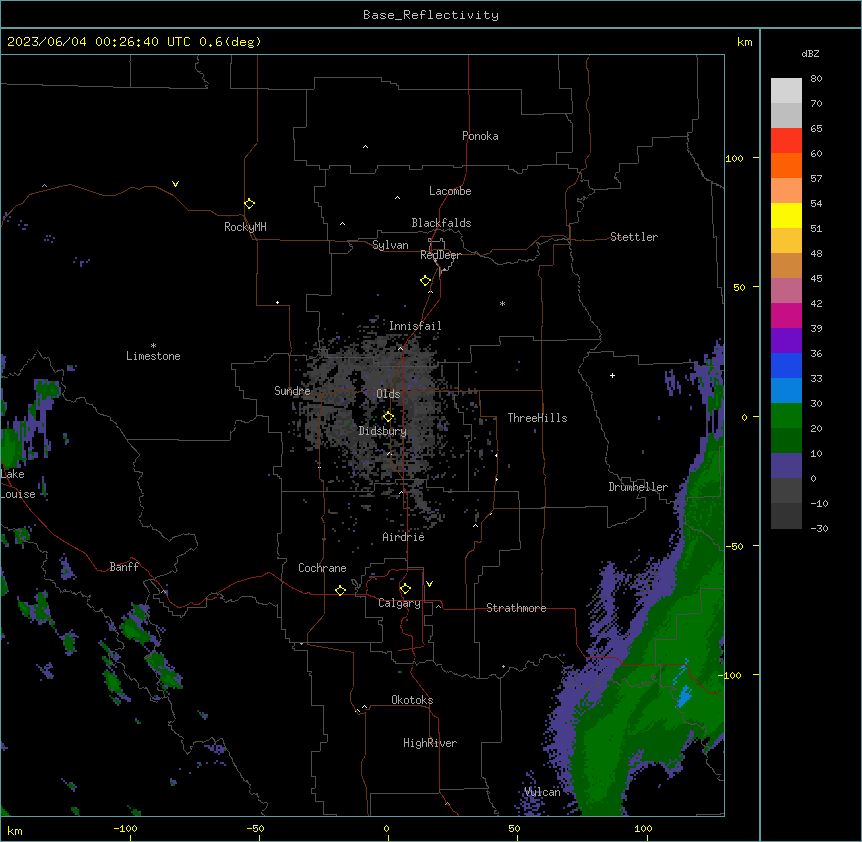Click the Cochrane label
The image size is (862, 842).
(x=322, y=568)
